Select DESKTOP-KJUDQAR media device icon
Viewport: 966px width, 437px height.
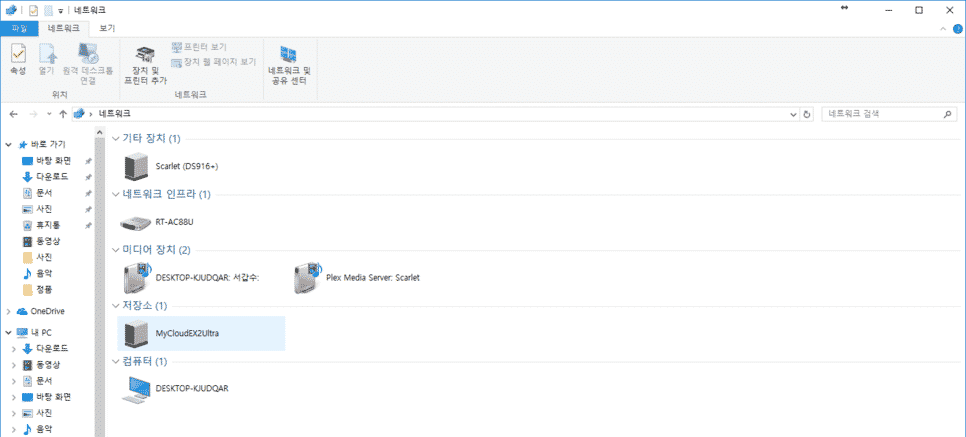(137, 277)
